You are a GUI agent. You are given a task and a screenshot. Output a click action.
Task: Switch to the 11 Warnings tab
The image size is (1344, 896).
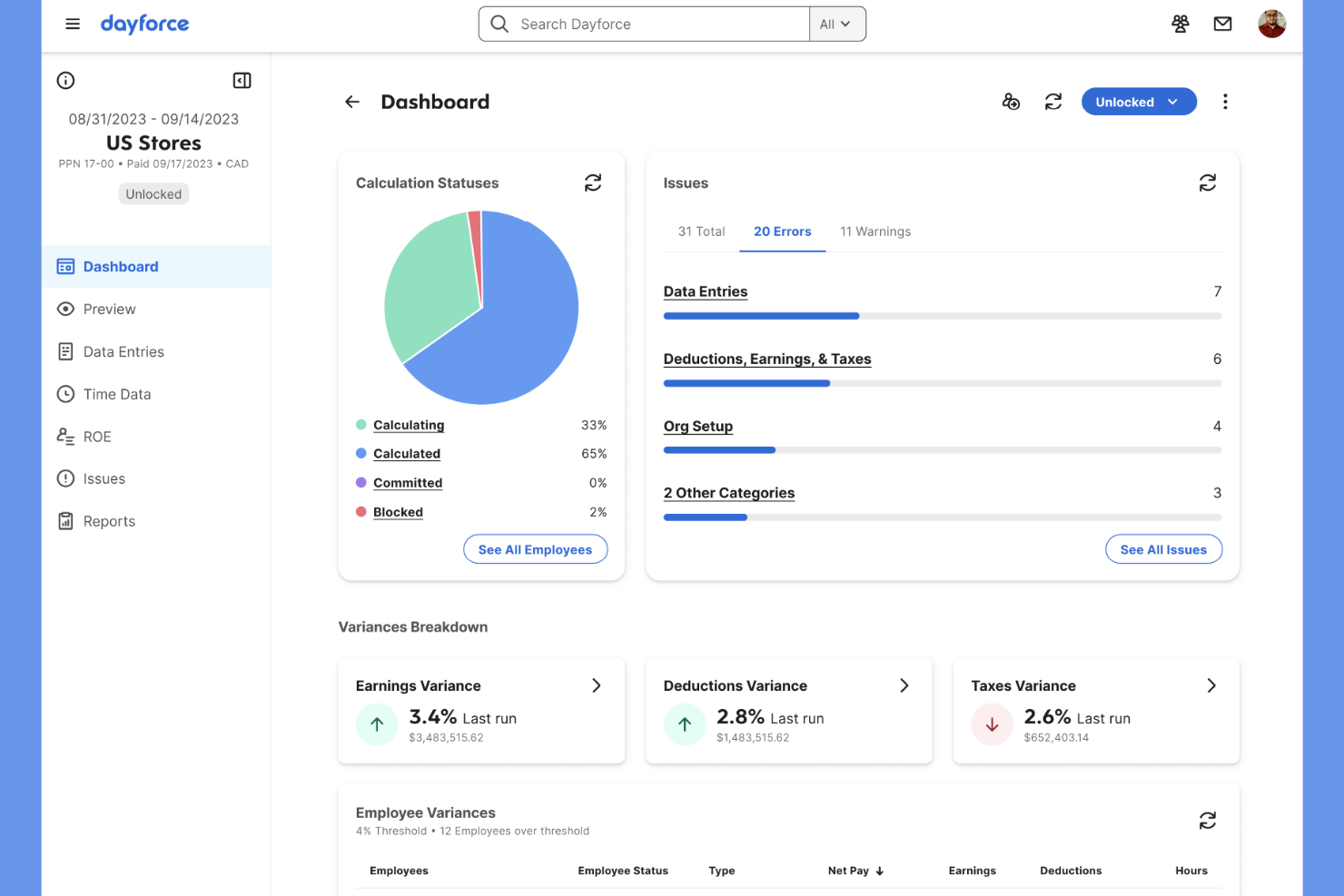pos(875,231)
